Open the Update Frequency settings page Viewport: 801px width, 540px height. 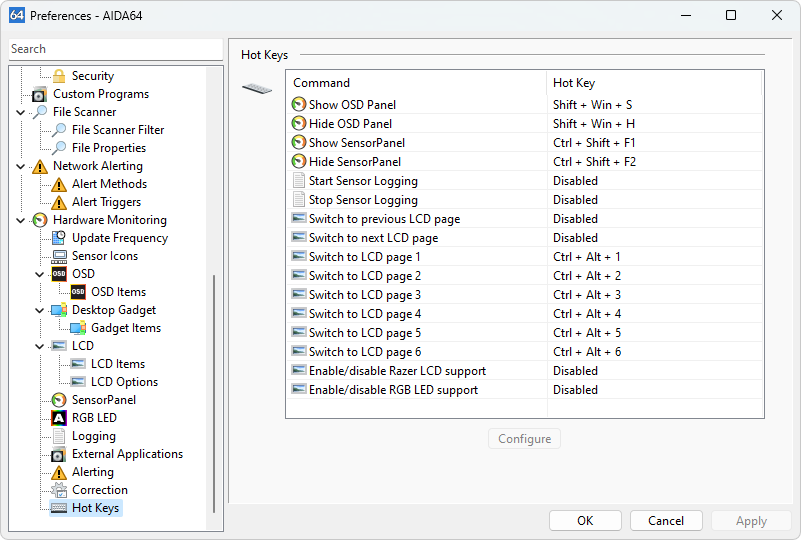tap(119, 238)
